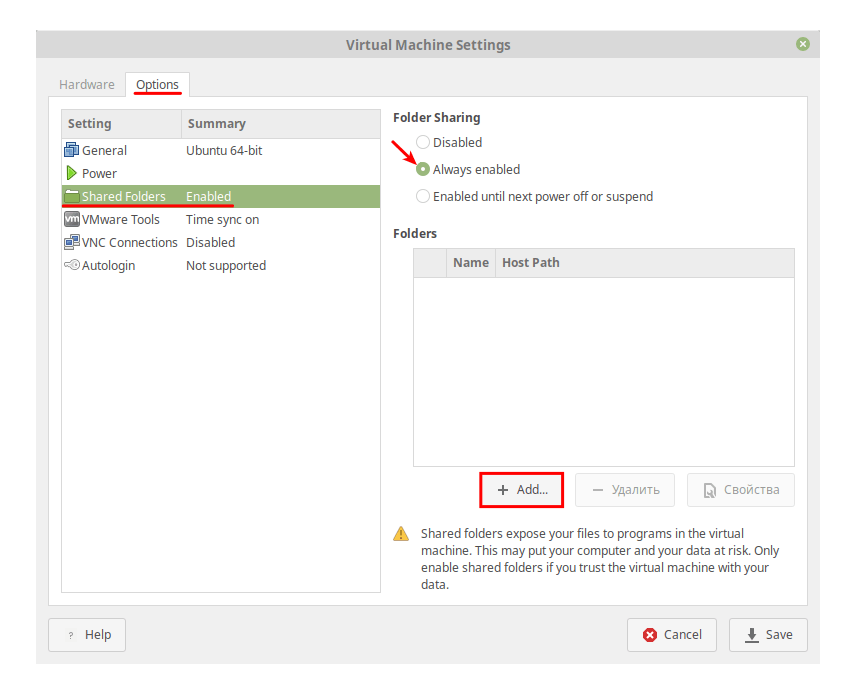This screenshot has width=854, height=679.
Task: Select the Always enabled radio button
Action: tap(423, 169)
